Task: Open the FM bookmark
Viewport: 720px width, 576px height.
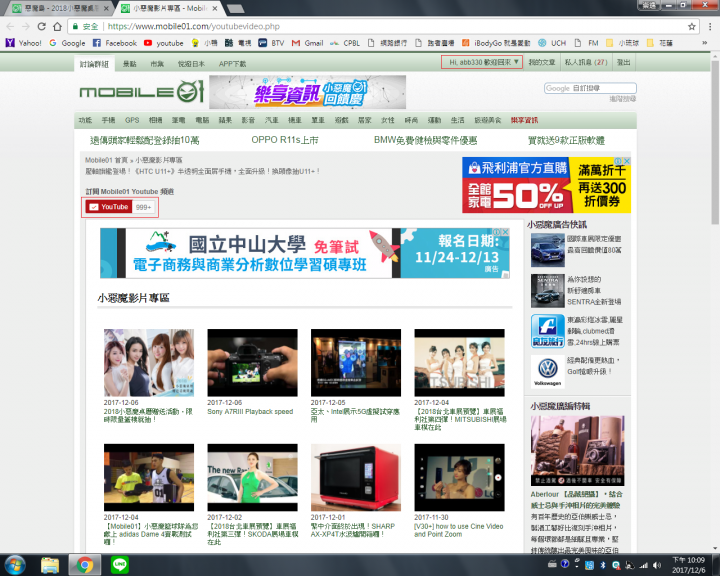Action: [x=586, y=43]
